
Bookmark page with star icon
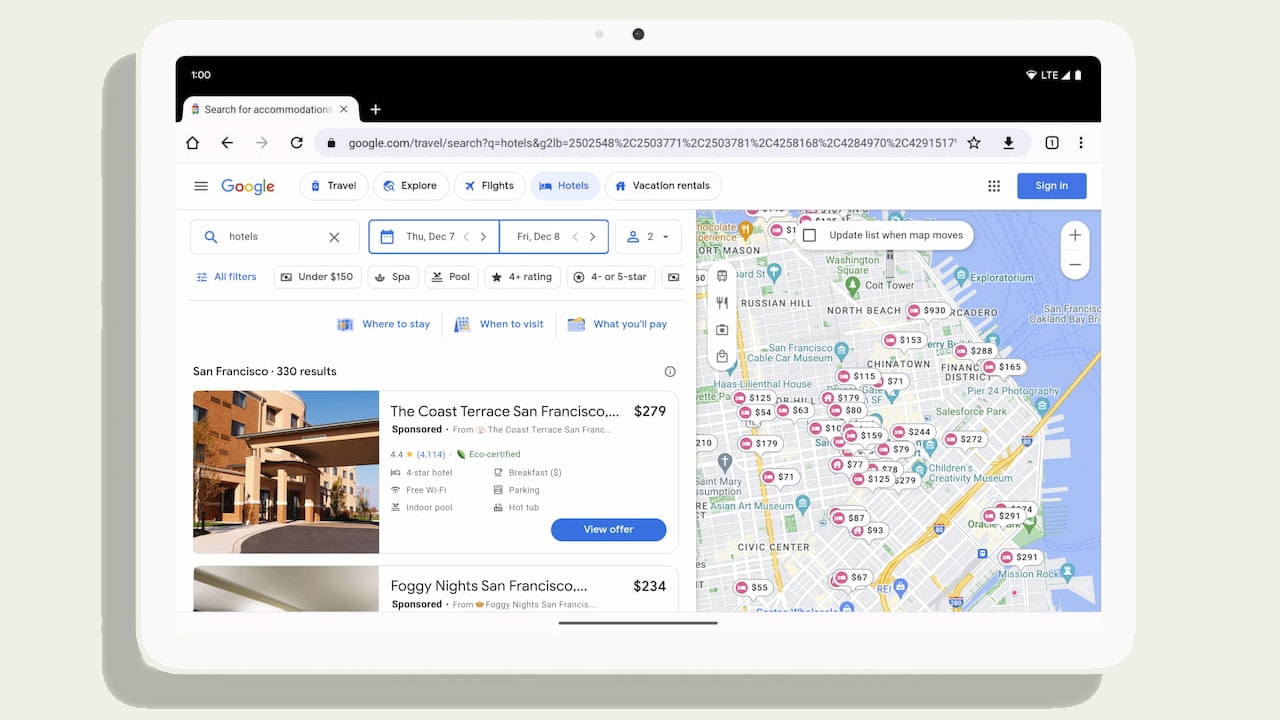[x=974, y=143]
